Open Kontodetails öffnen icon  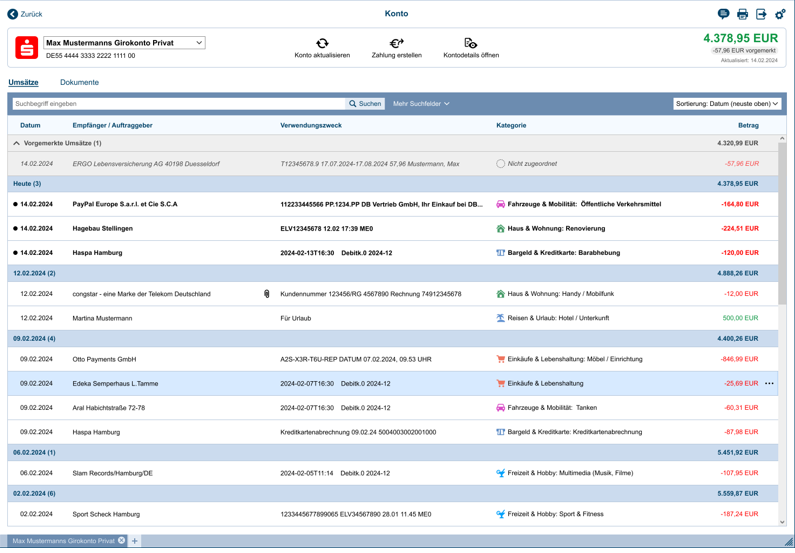coord(471,43)
